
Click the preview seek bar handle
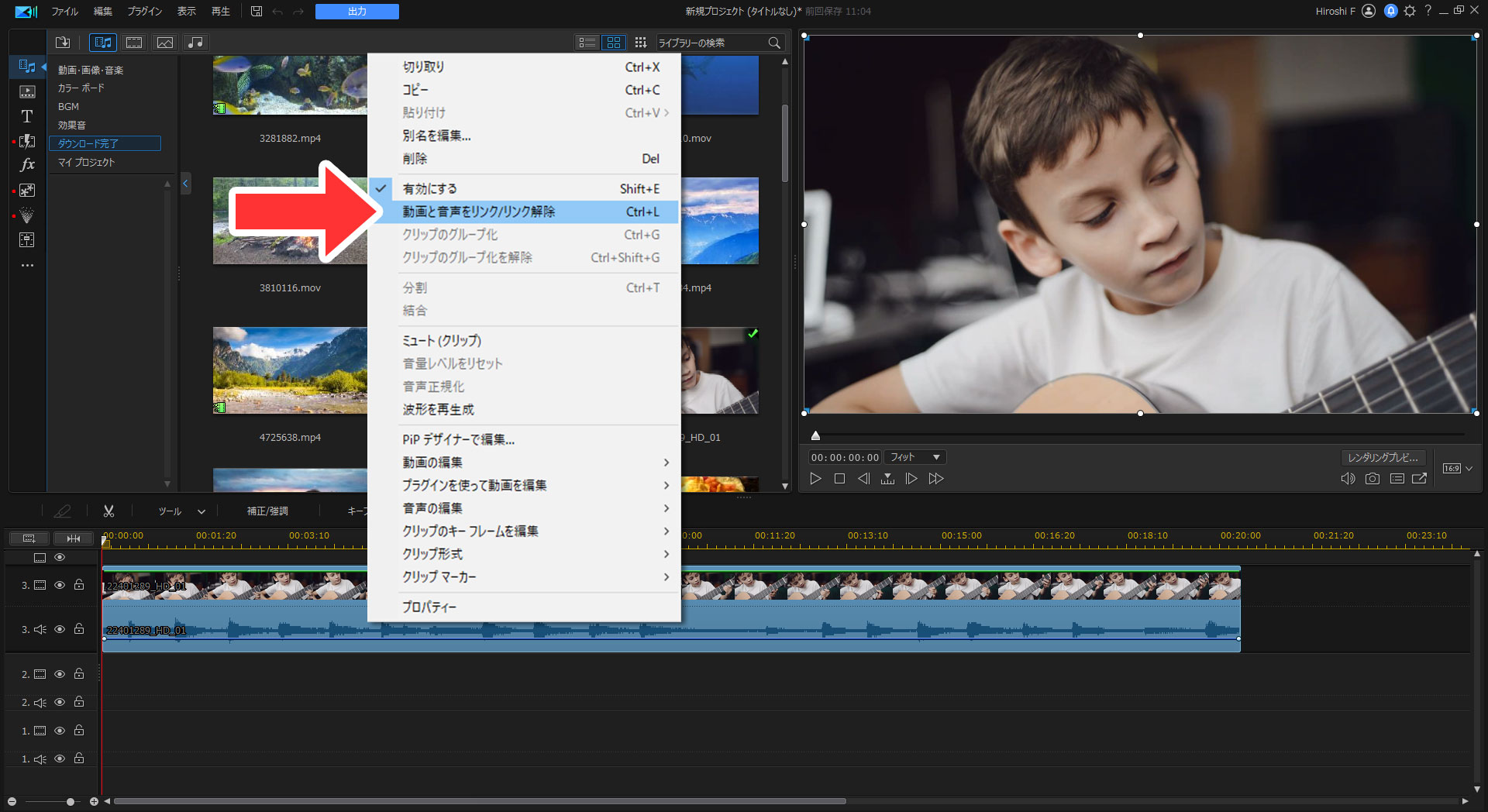click(815, 435)
